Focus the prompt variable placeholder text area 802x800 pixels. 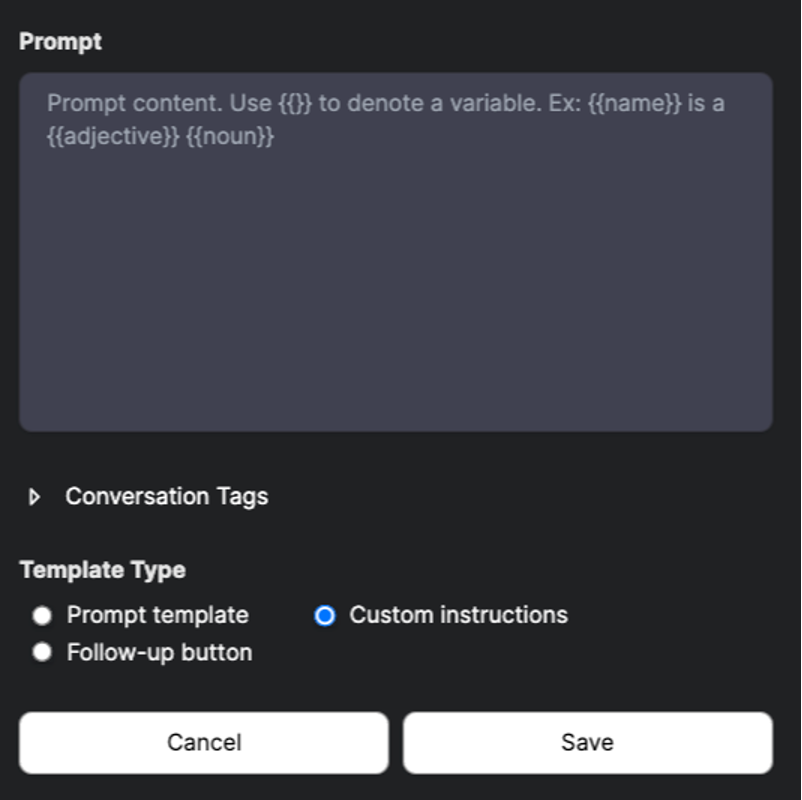[x=396, y=250]
